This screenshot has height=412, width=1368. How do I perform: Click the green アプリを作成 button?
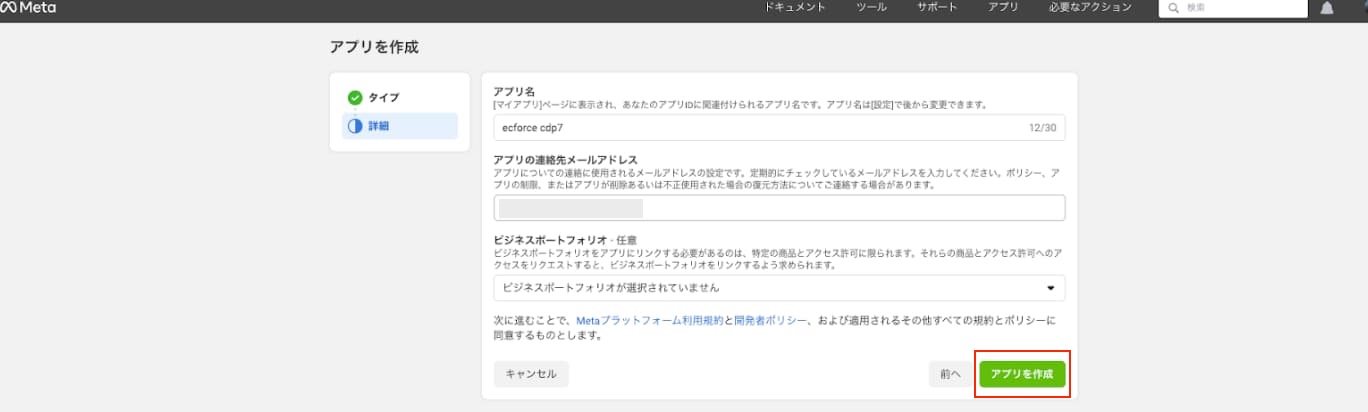[1022, 374]
